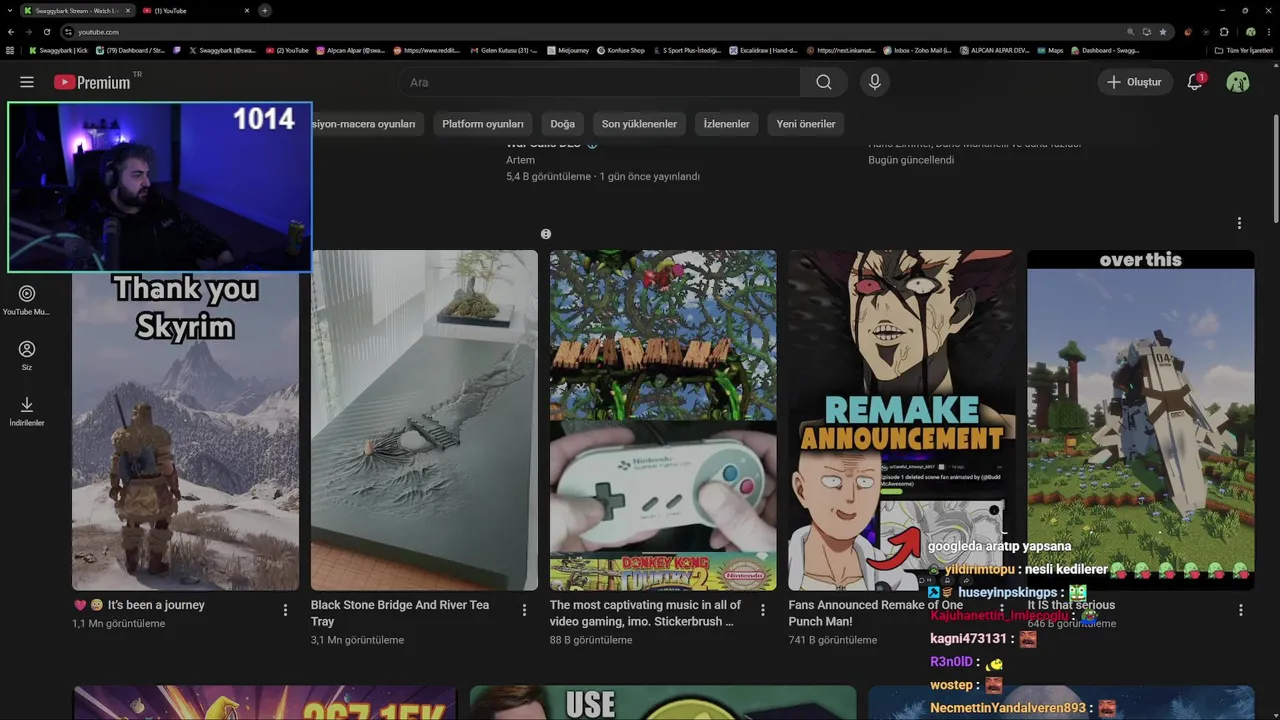Open the Chrome three-dot menu
The image size is (1280, 720).
click(x=1271, y=31)
